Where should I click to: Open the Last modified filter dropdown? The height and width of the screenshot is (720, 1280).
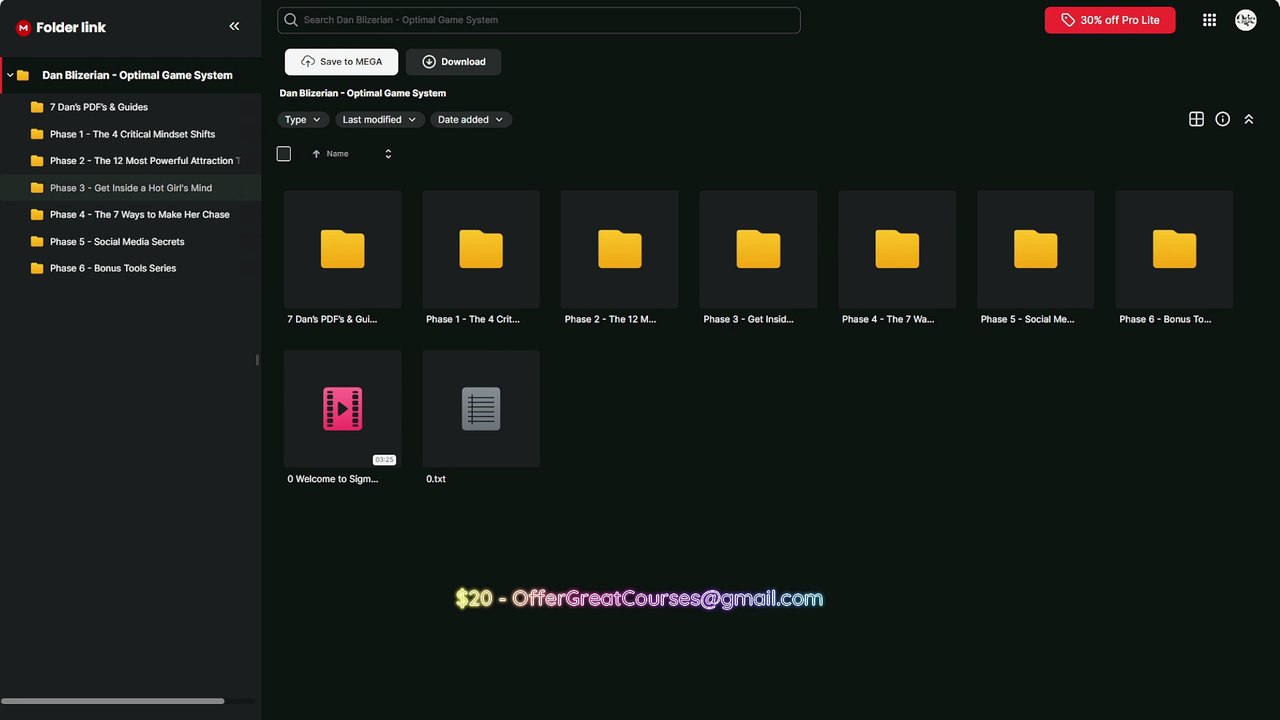[380, 120]
